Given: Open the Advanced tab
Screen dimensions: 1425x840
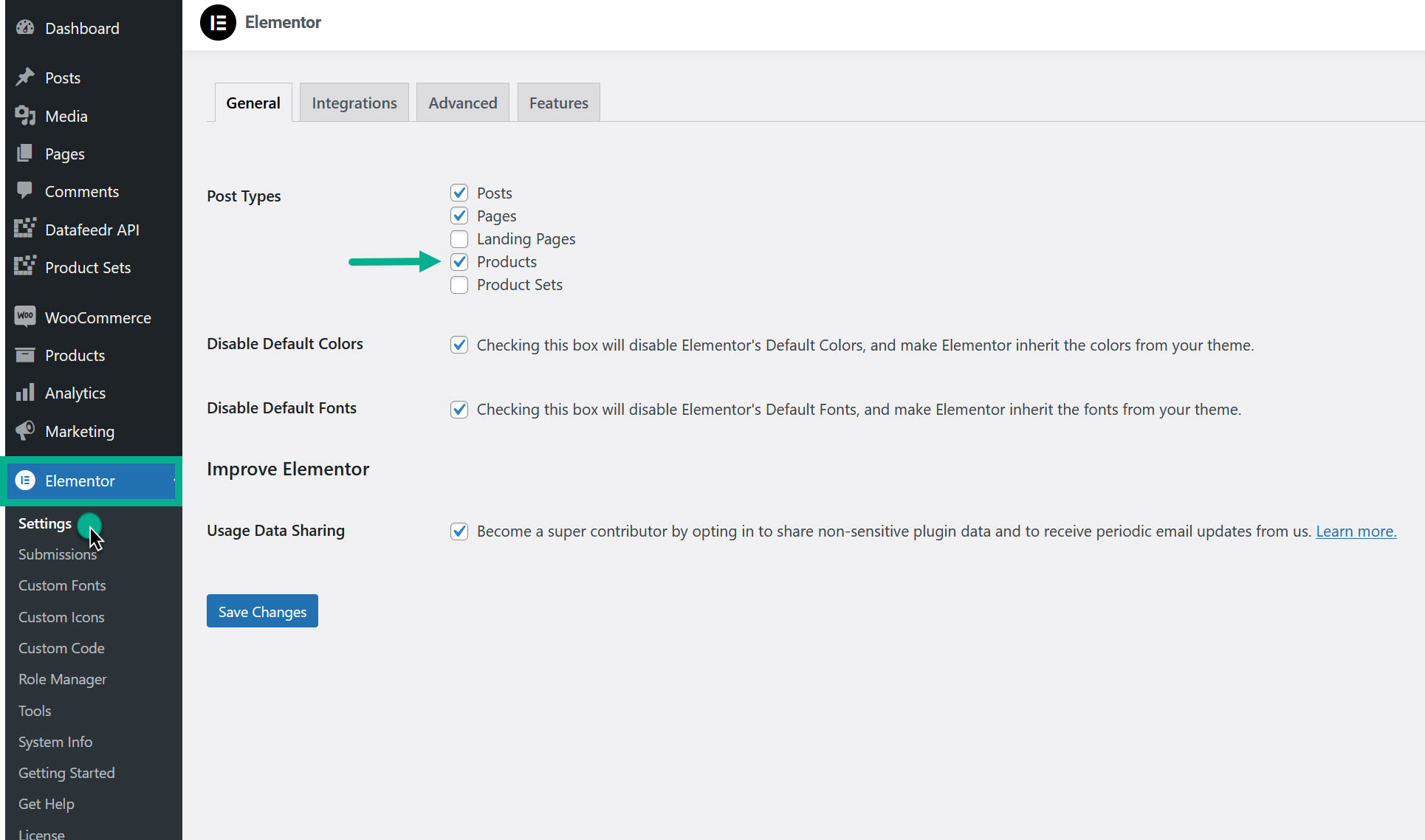Looking at the screenshot, I should coord(463,103).
